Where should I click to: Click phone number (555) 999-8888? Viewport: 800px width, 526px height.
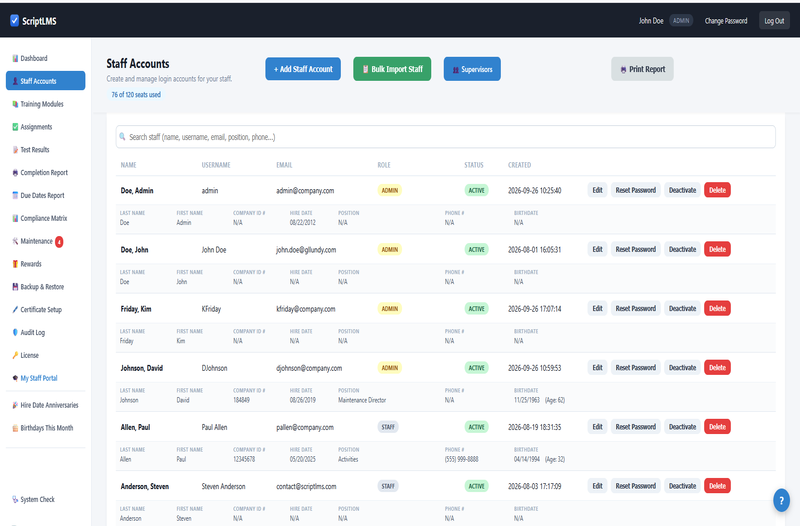click(x=462, y=459)
